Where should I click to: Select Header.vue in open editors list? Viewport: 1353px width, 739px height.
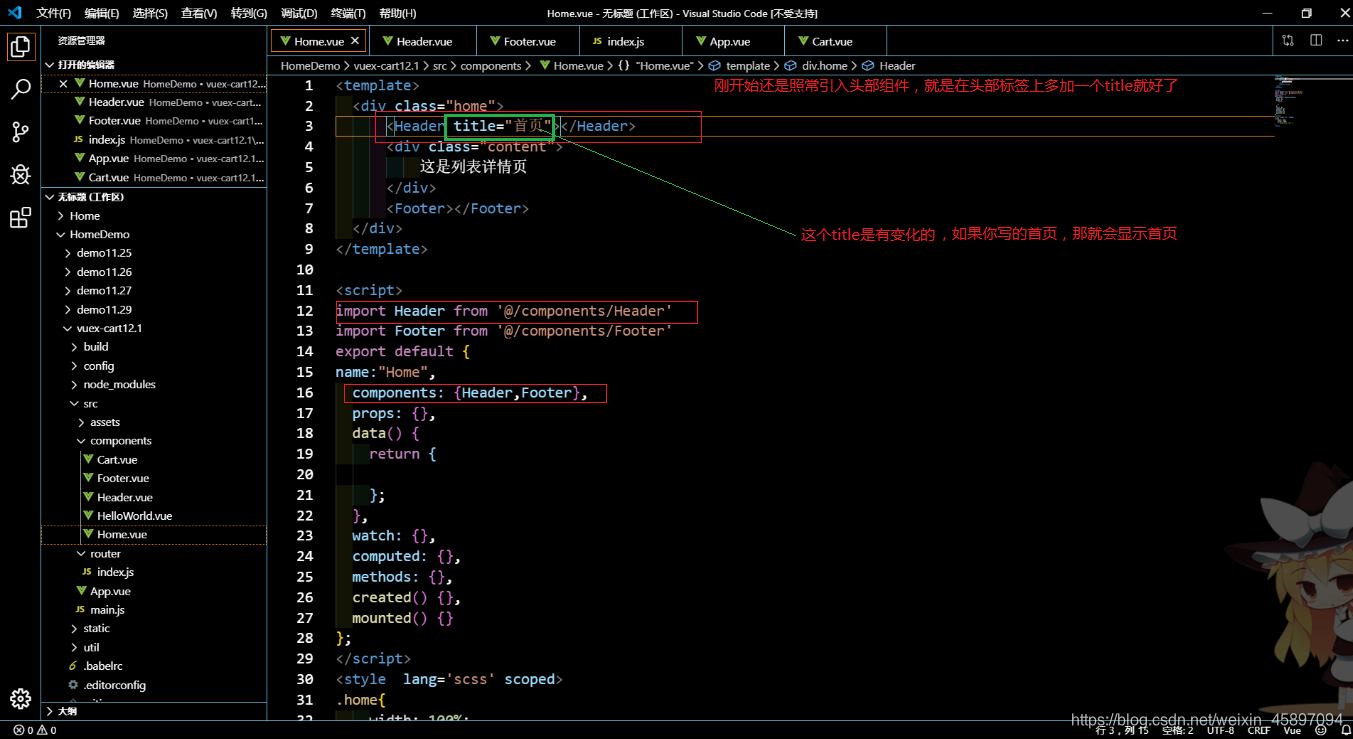click(154, 102)
